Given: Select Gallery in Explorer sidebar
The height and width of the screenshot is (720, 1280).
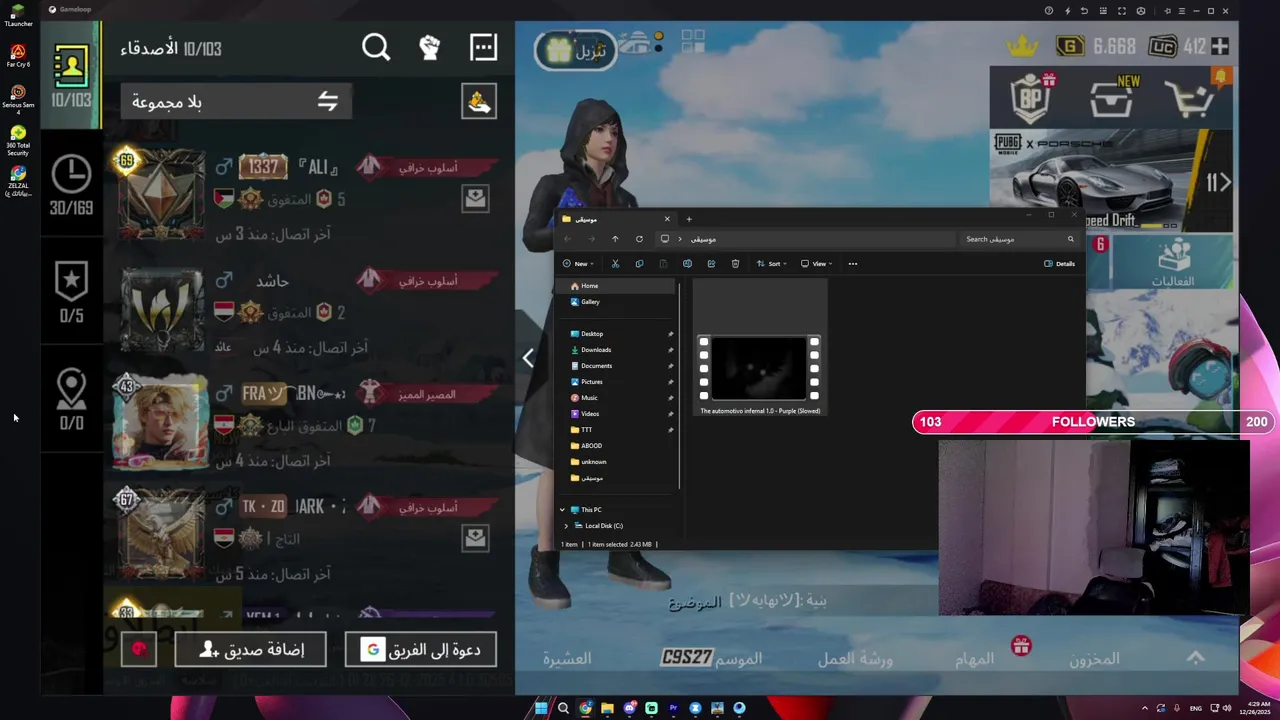Looking at the screenshot, I should tap(590, 302).
